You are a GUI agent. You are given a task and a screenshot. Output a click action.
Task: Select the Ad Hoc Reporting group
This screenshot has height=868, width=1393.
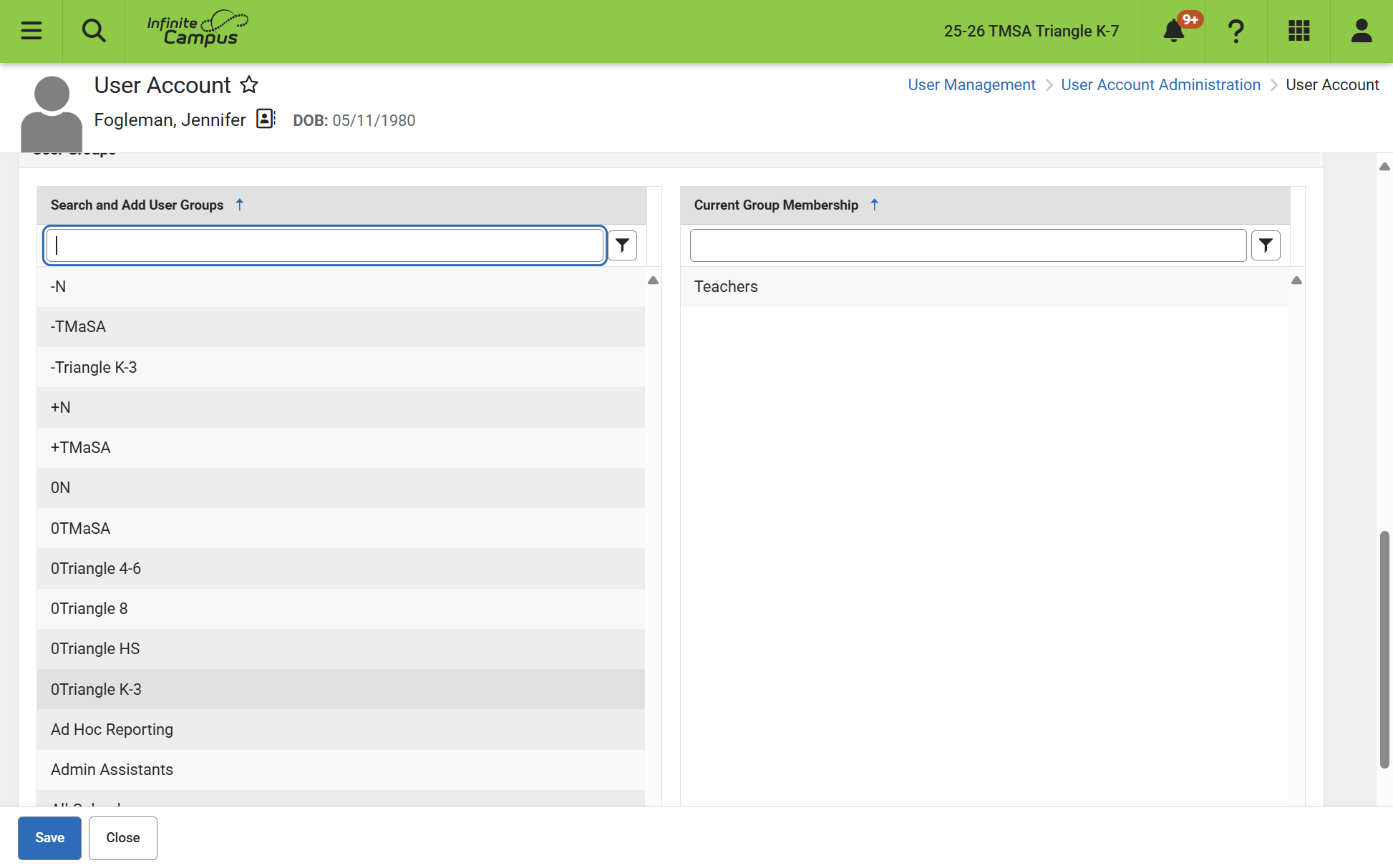pyautogui.click(x=341, y=729)
